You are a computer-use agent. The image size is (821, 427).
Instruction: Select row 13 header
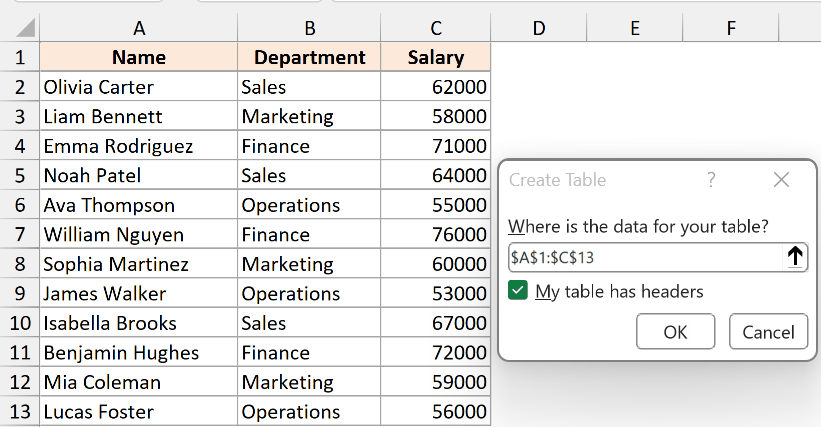pos(20,412)
